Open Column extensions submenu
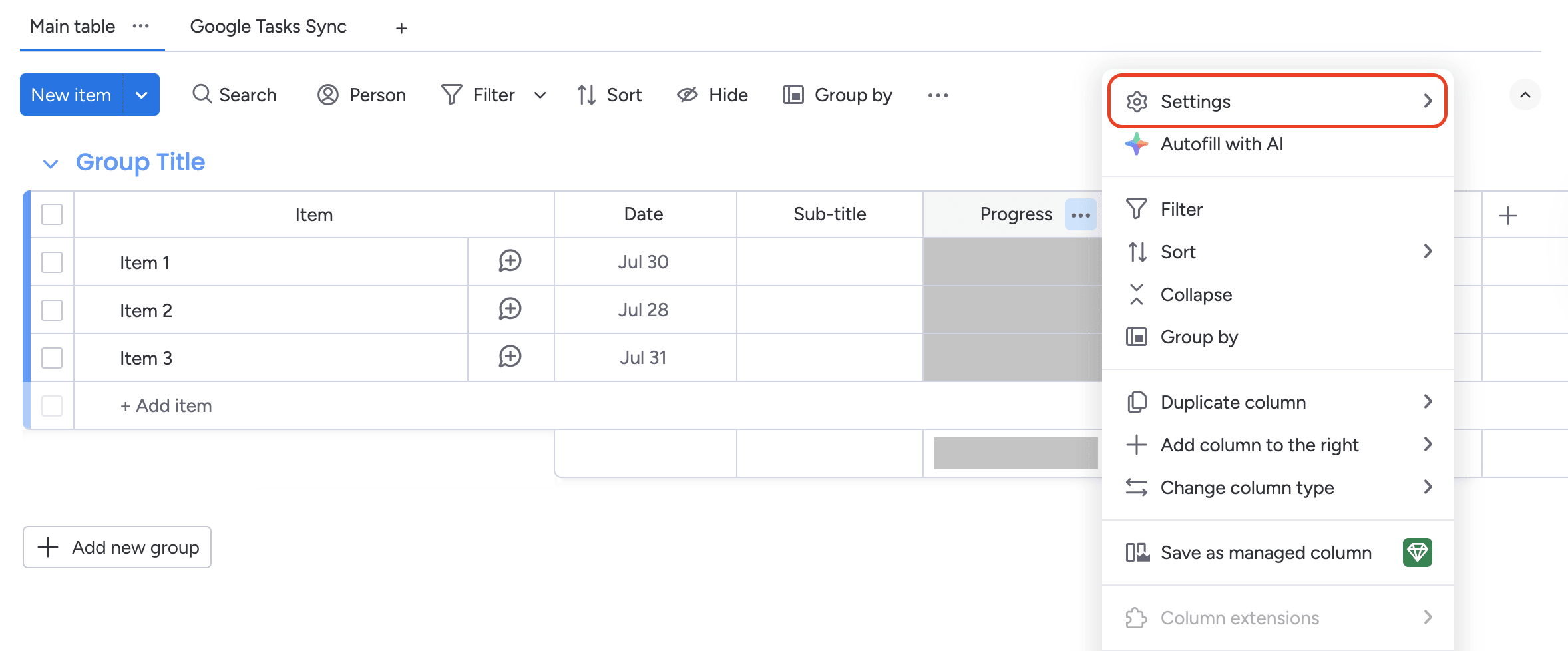The image size is (1568, 651). click(x=1277, y=618)
